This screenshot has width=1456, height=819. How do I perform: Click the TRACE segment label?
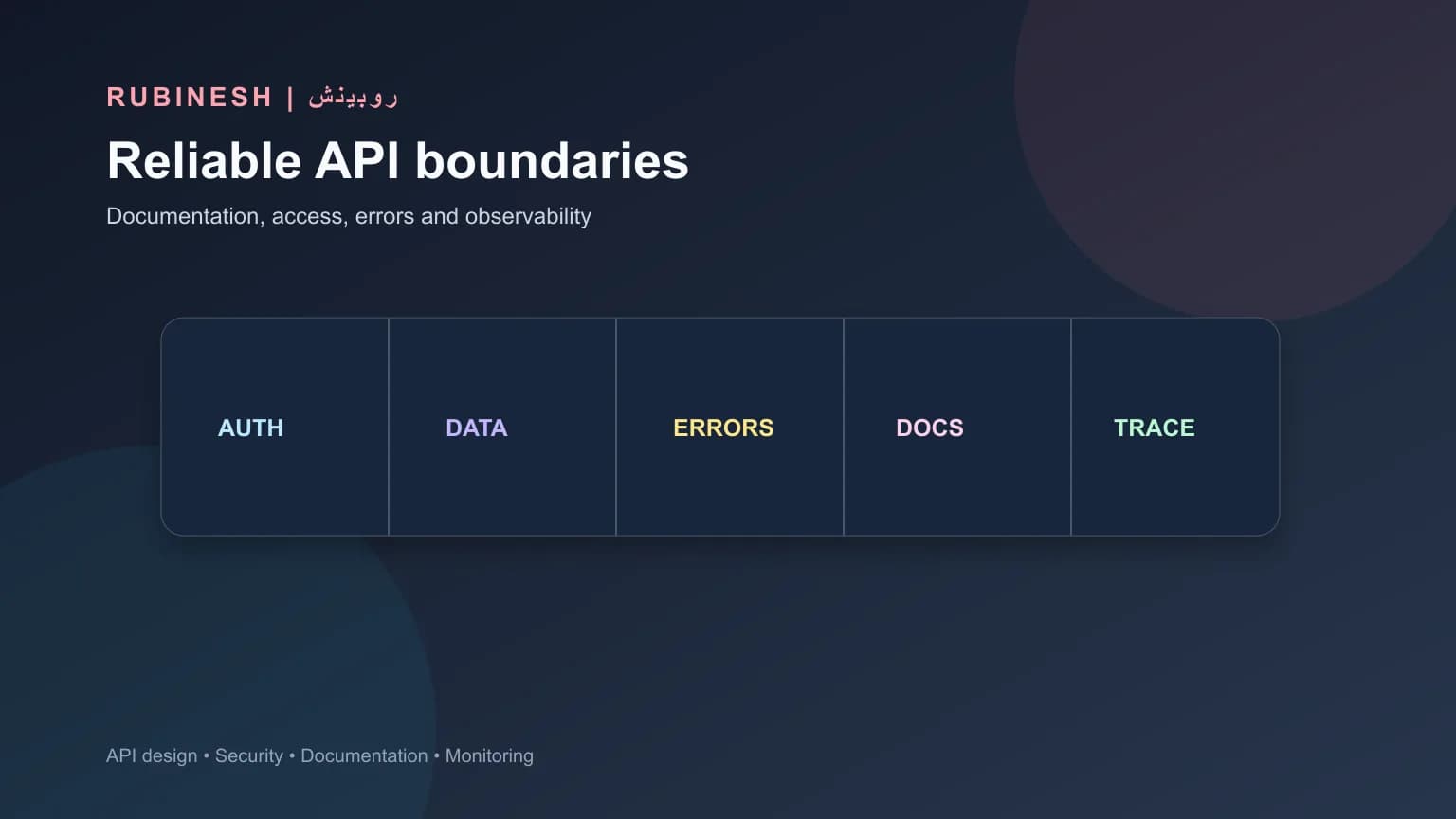coord(1154,428)
